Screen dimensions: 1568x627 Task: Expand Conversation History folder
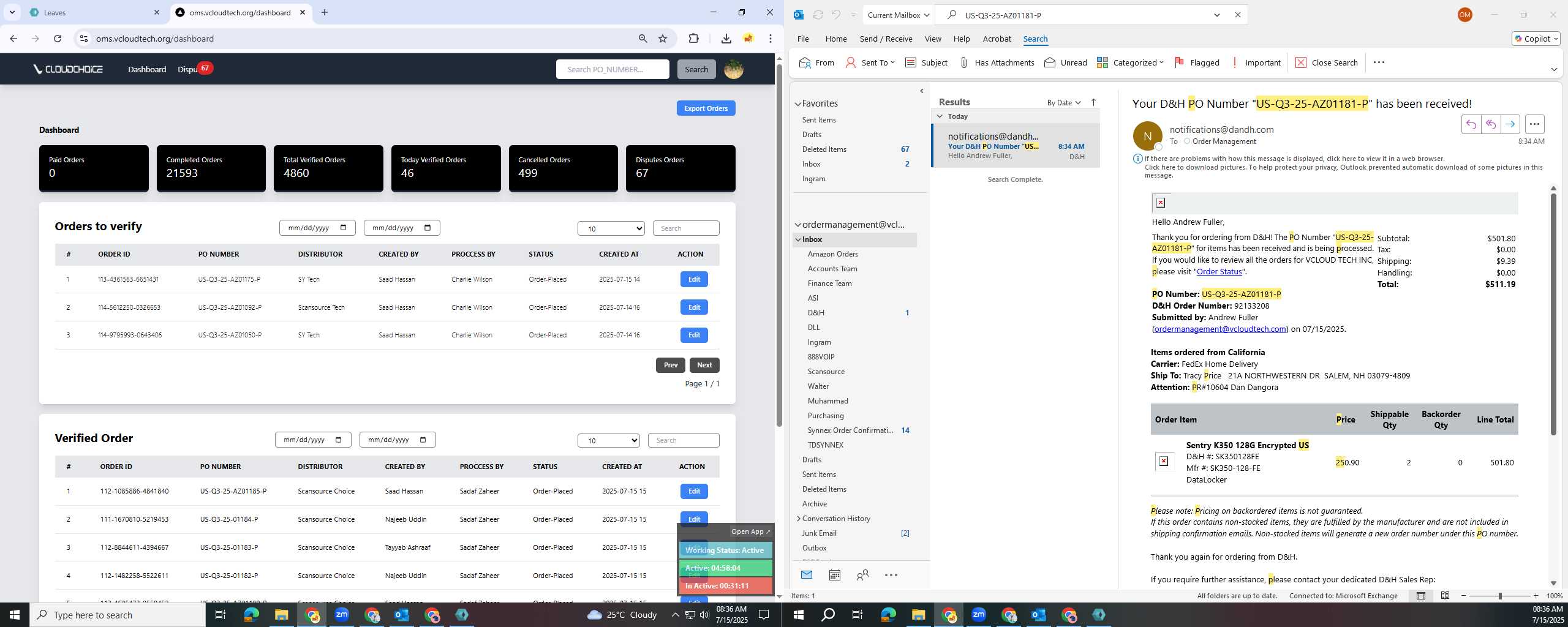pos(798,519)
